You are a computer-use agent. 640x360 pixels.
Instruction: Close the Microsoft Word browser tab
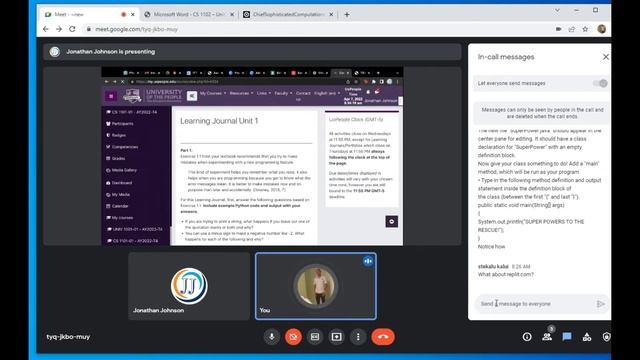click(x=232, y=14)
